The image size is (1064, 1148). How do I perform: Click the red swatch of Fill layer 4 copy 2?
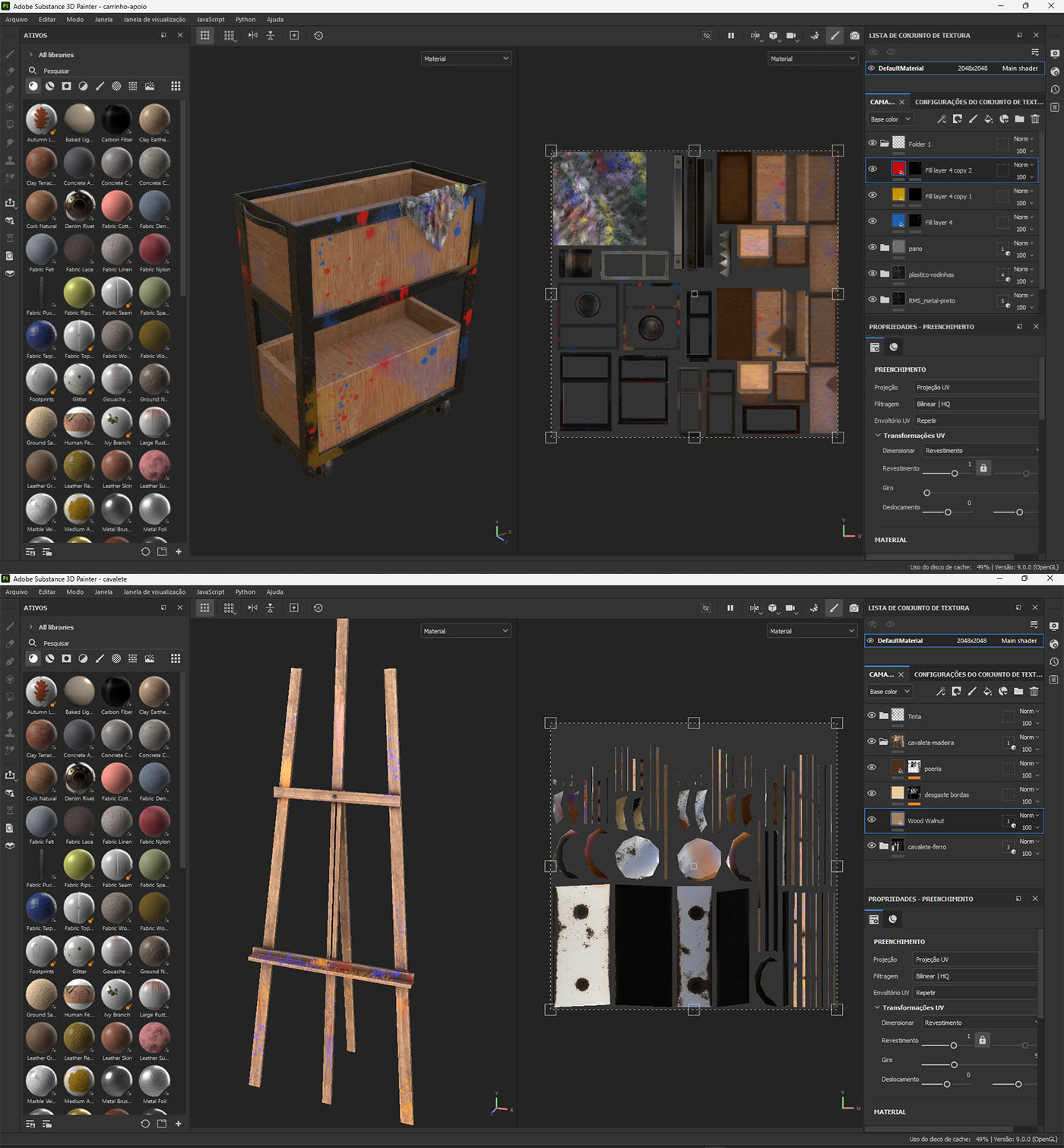pos(898,169)
